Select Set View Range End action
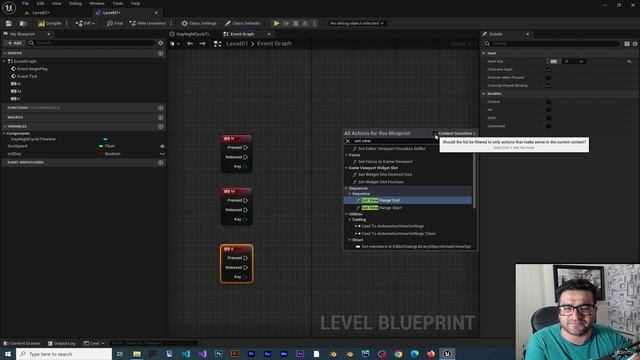Viewport: 640px width, 360px height. 407,200
